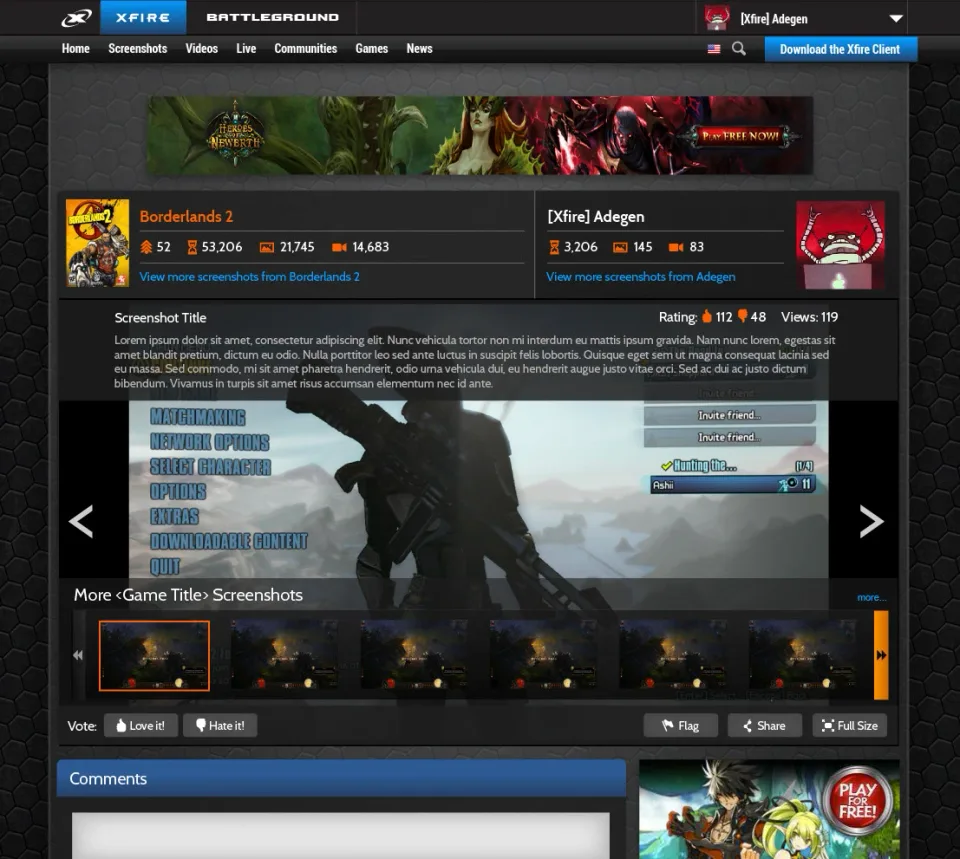Screen dimensions: 960x859
Task: Advance thumbnail strip with orange double-right arrow
Action: pos(881,655)
